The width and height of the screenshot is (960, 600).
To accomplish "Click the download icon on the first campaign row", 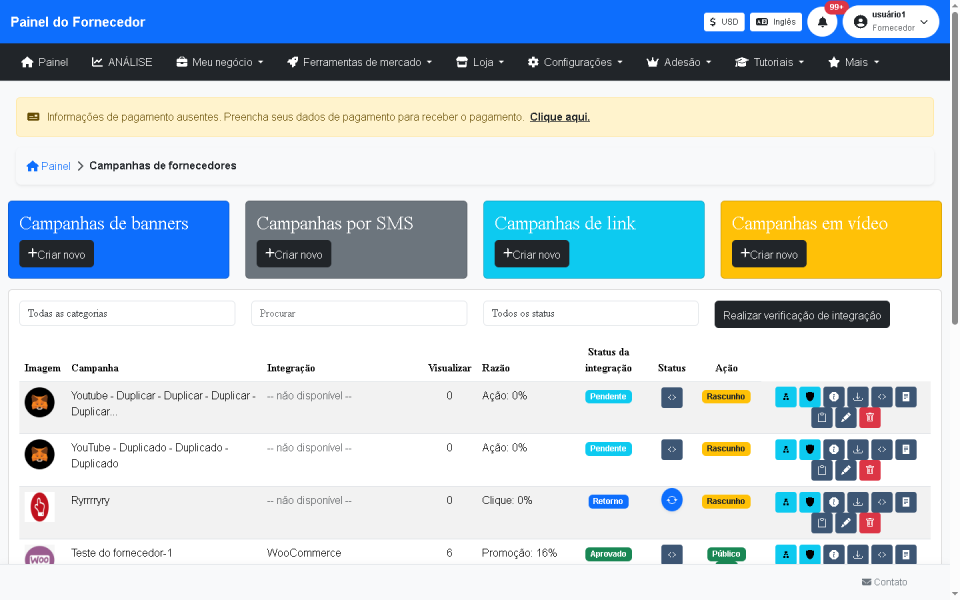I will click(857, 396).
